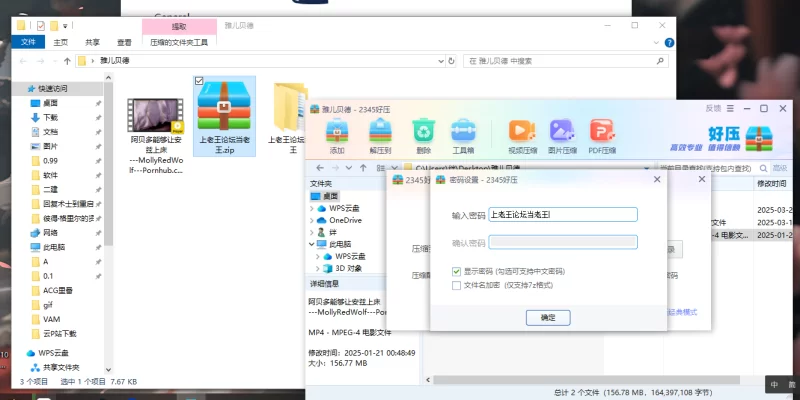
Task: Go up one level in 好压
Action: [x=363, y=167]
